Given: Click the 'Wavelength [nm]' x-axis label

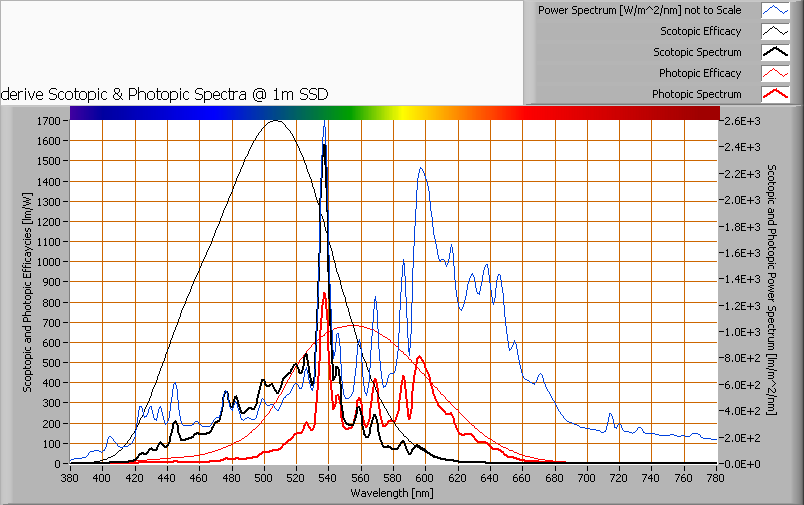Looking at the screenshot, I should (394, 493).
